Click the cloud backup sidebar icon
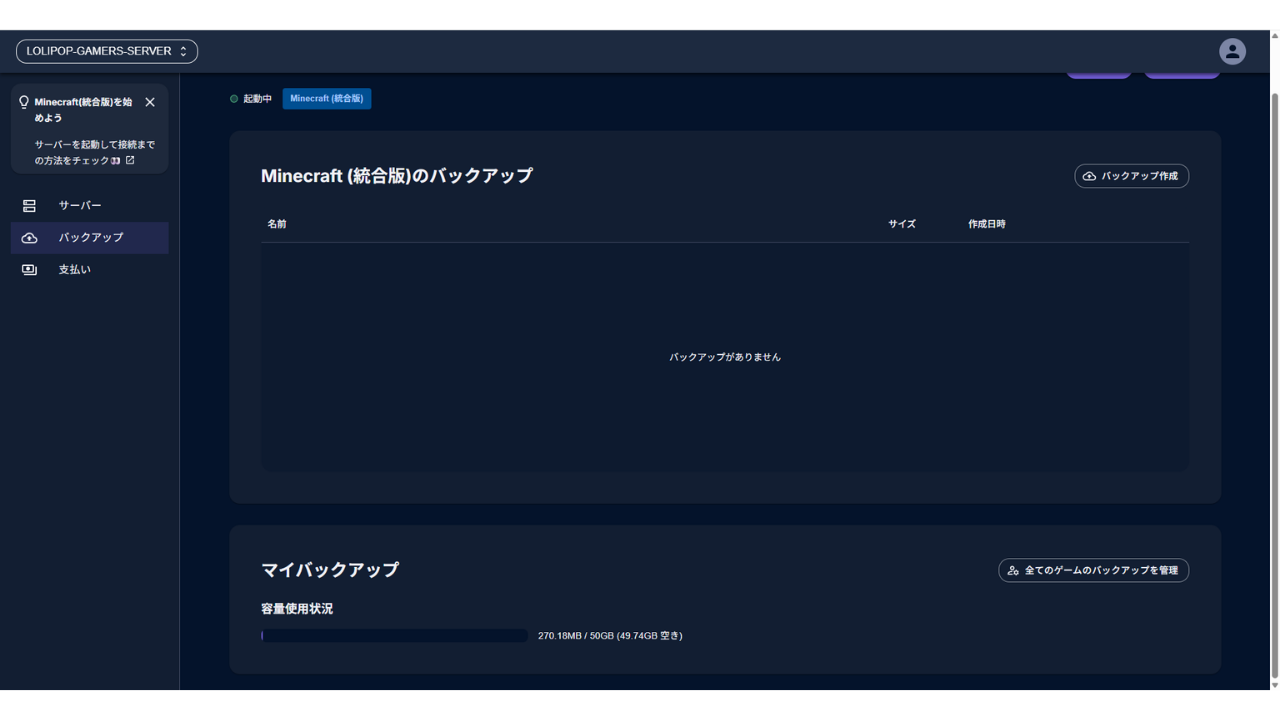This screenshot has width=1280, height=720. pyautogui.click(x=29, y=238)
